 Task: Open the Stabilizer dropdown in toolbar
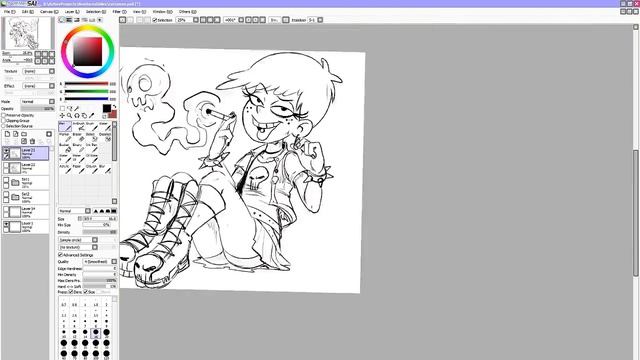point(315,20)
